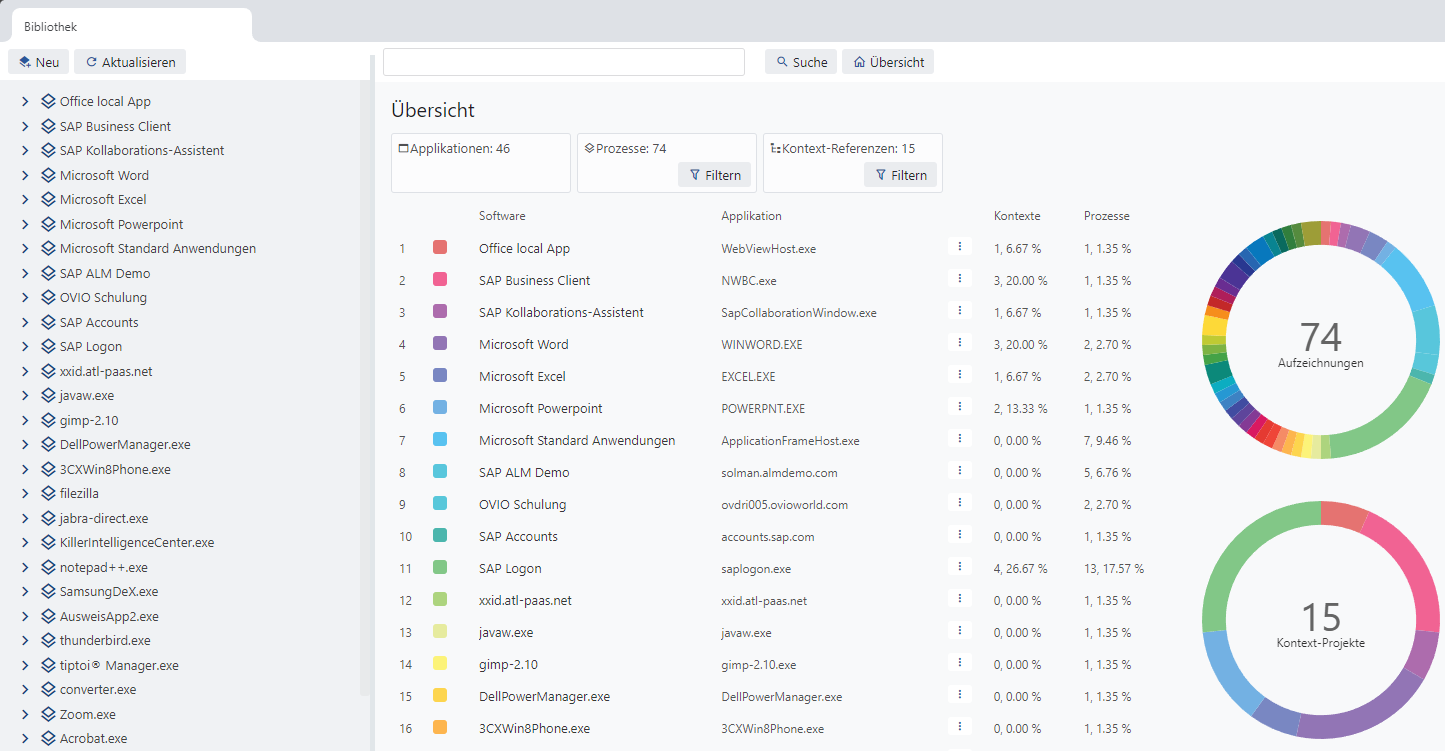Go to Übersicht via toolbar button
The height and width of the screenshot is (751, 1445).
coord(888,62)
